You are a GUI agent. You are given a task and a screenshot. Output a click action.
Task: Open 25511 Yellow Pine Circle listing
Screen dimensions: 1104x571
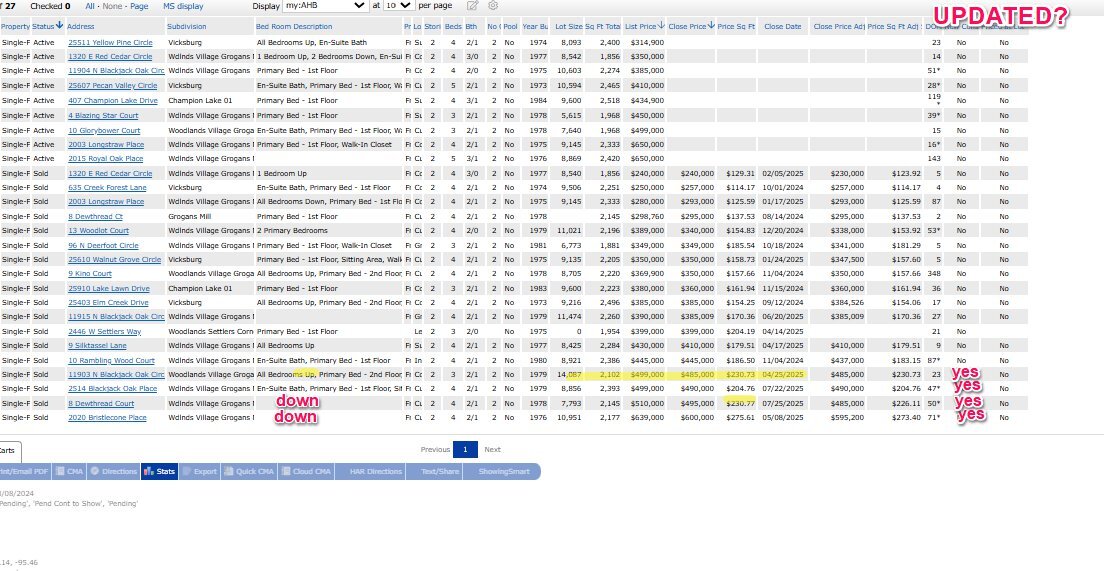pos(110,42)
